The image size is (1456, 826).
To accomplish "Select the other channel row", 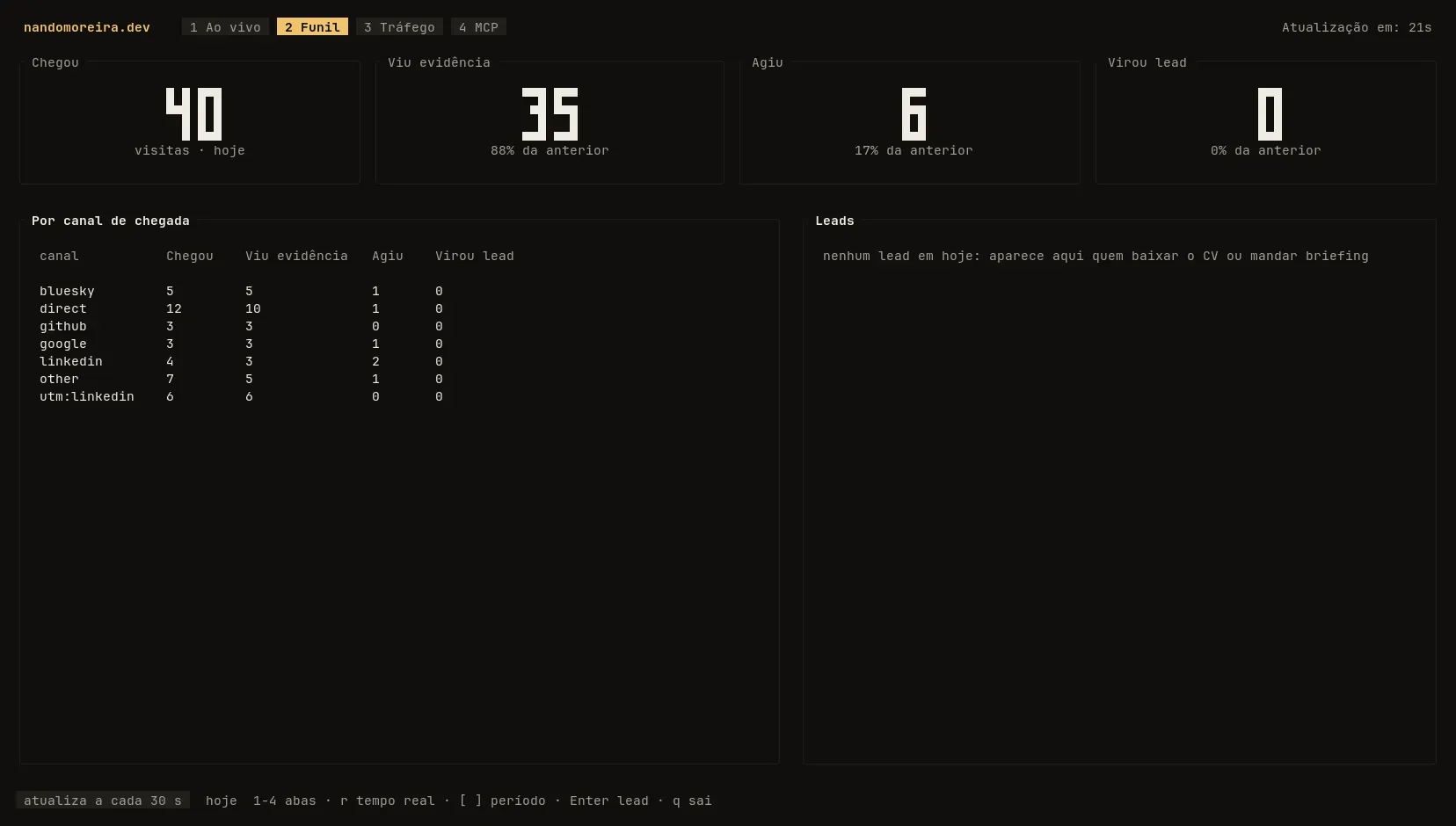I will 399,379.
